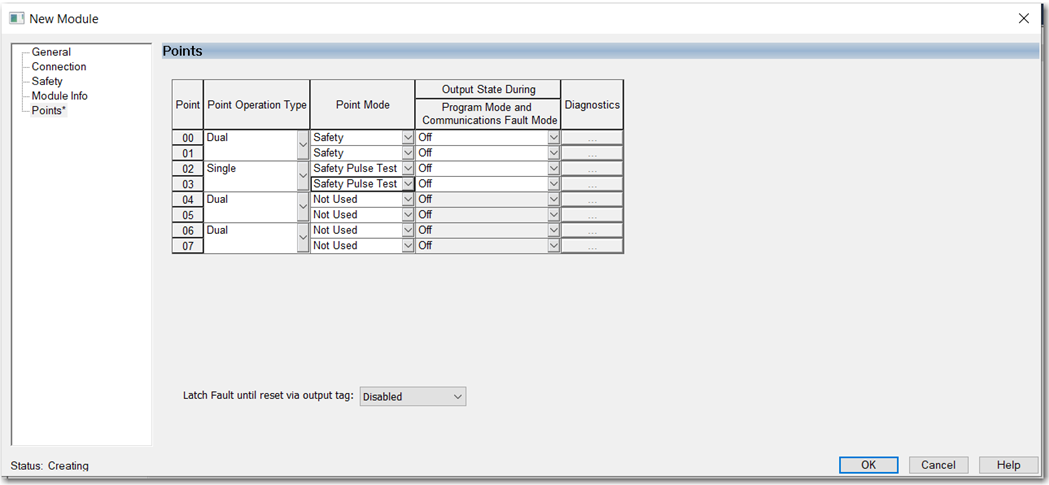This screenshot has width=1049, height=485.
Task: Select Points in the left tree
Action: pyautogui.click(x=49, y=110)
